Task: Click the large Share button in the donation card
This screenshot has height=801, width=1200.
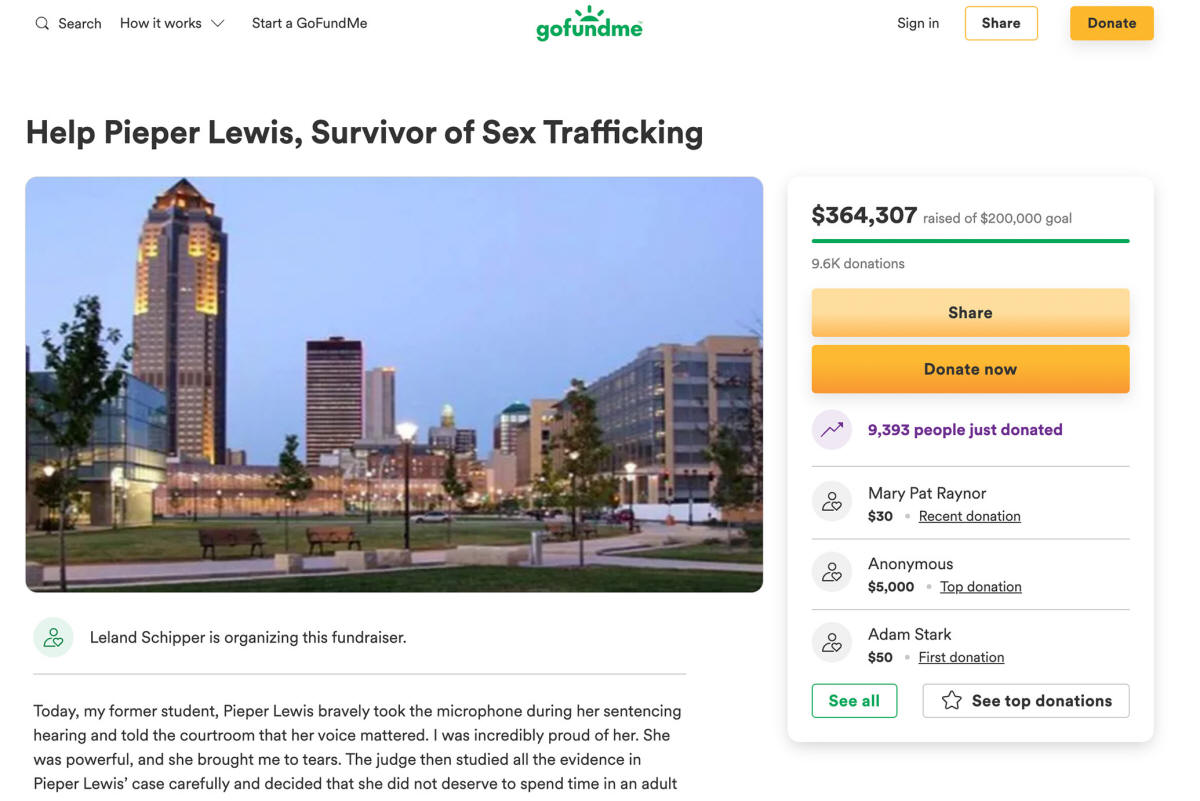Action: [x=970, y=313]
